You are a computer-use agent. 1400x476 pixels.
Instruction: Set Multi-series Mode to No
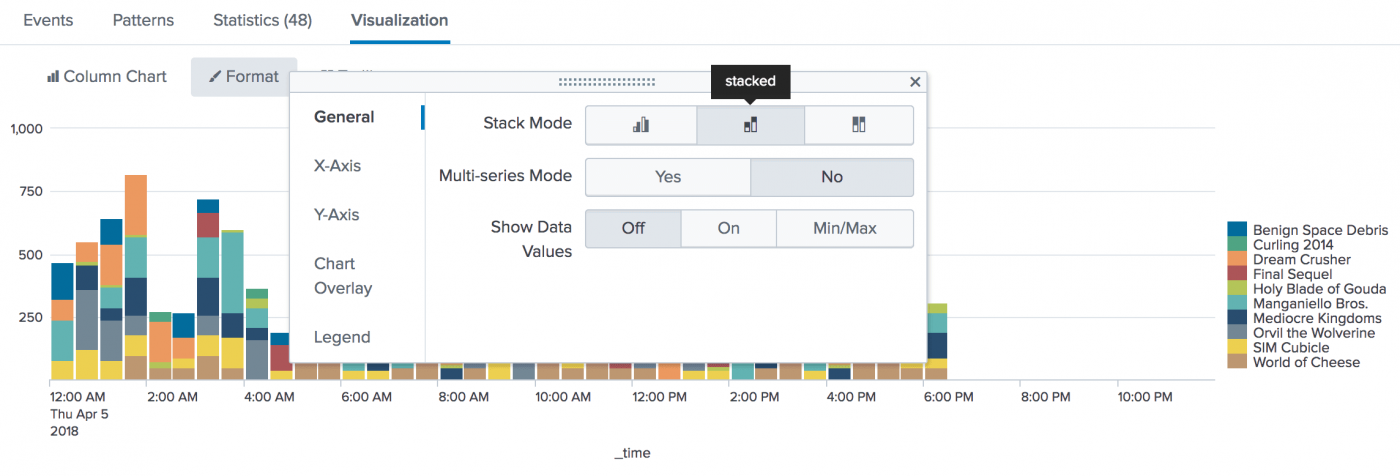pyautogui.click(x=832, y=177)
